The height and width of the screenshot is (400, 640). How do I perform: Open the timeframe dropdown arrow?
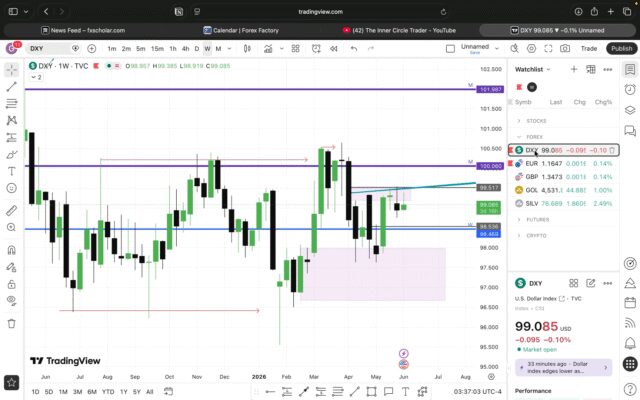[x=229, y=49]
